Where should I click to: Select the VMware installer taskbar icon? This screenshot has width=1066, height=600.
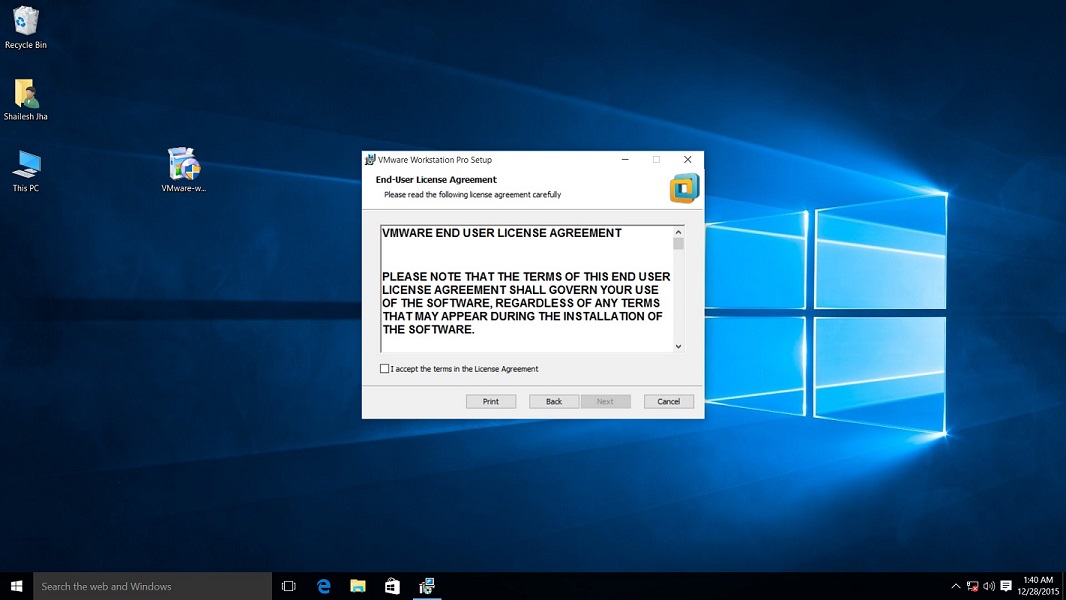427,586
